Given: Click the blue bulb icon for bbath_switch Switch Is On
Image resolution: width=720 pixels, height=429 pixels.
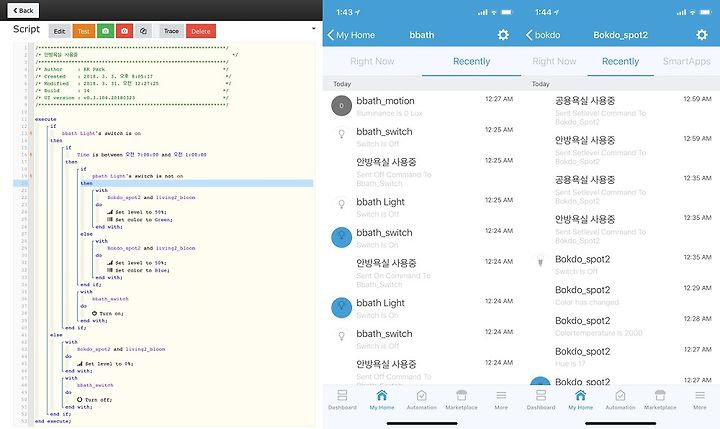Looking at the screenshot, I should pos(341,237).
